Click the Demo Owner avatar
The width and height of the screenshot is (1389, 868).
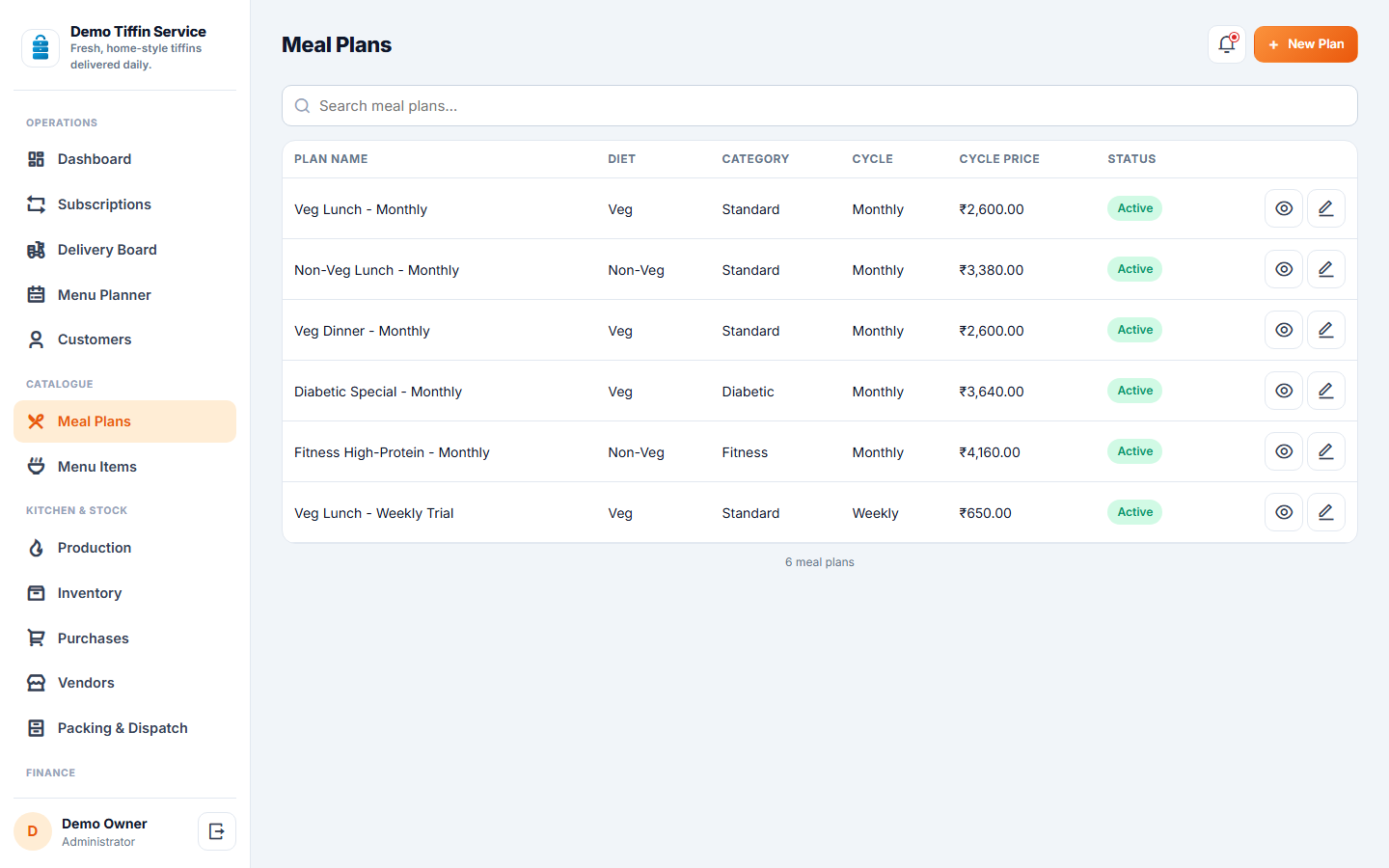pyautogui.click(x=33, y=831)
